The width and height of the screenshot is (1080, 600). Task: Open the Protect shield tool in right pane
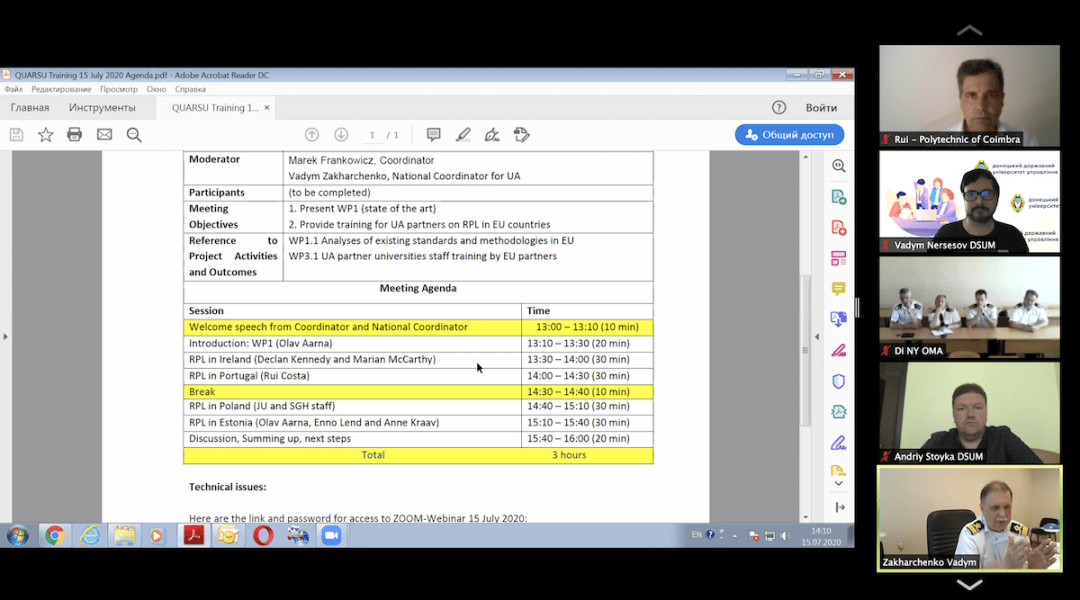838,381
